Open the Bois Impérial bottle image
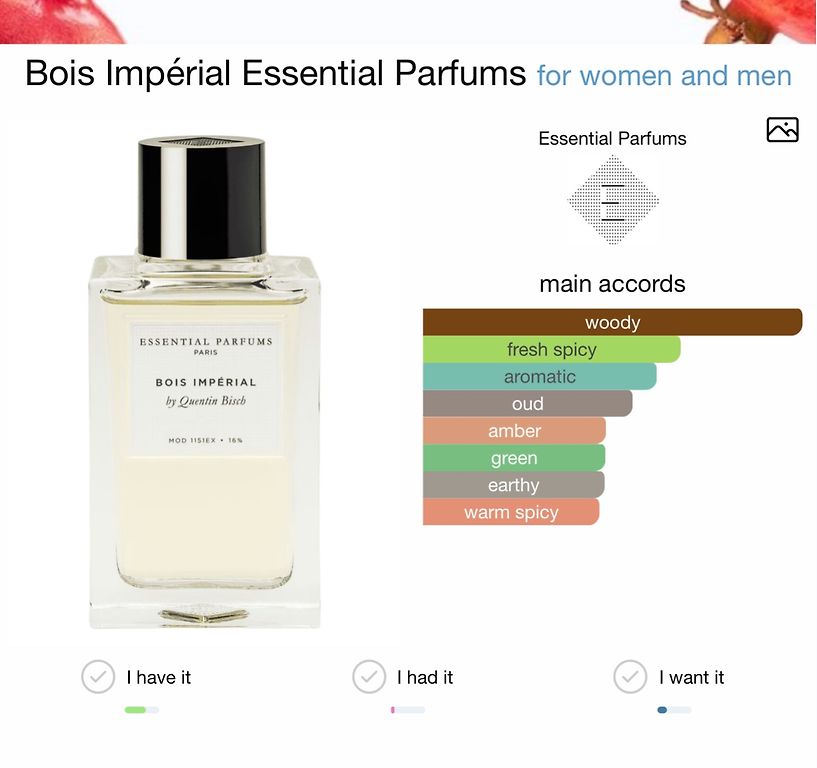Screen dimensions: 817x768 tap(204, 382)
